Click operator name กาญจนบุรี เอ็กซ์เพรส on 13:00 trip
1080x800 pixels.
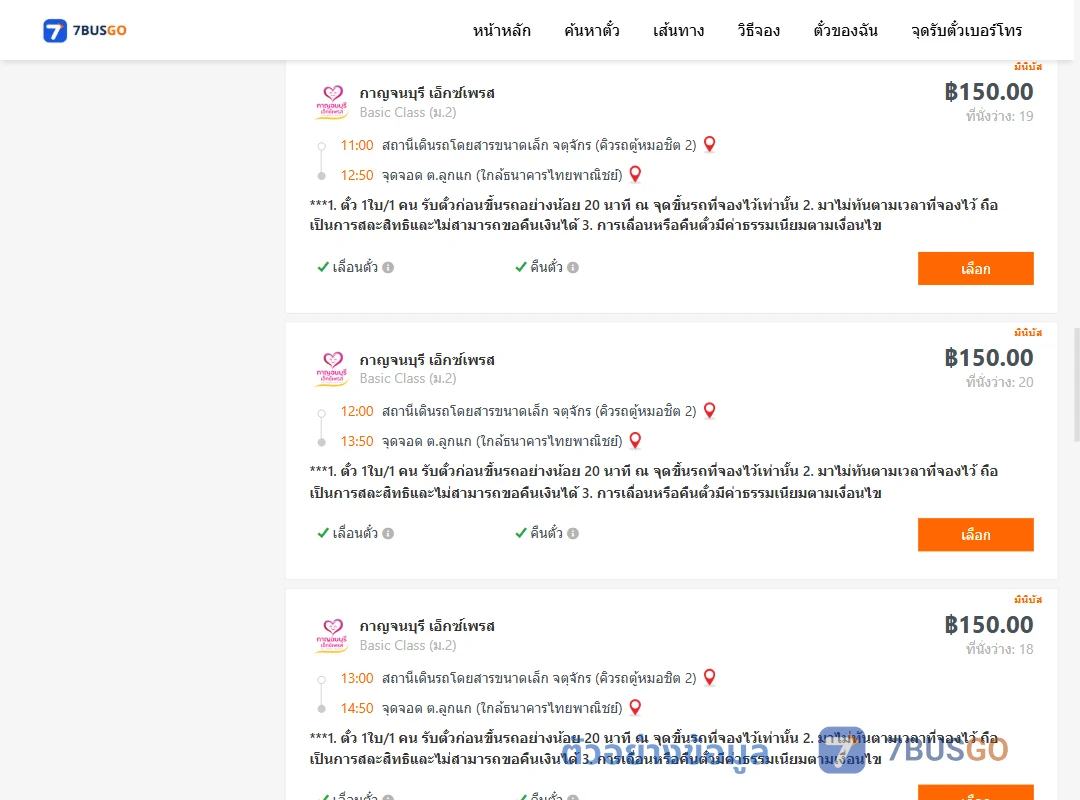[x=427, y=626]
